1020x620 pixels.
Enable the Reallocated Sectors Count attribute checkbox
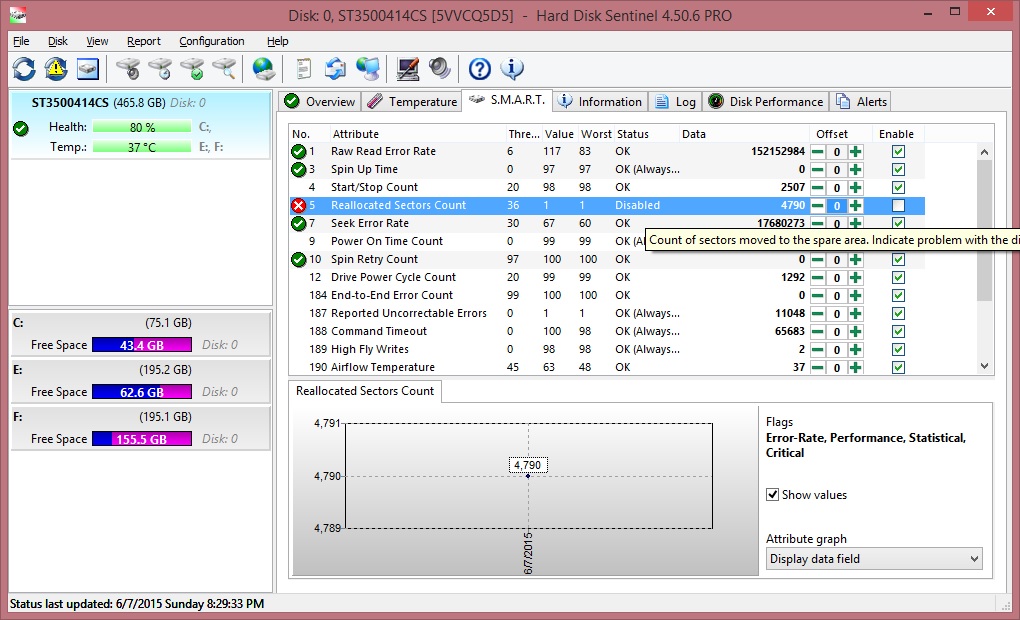(x=898, y=206)
